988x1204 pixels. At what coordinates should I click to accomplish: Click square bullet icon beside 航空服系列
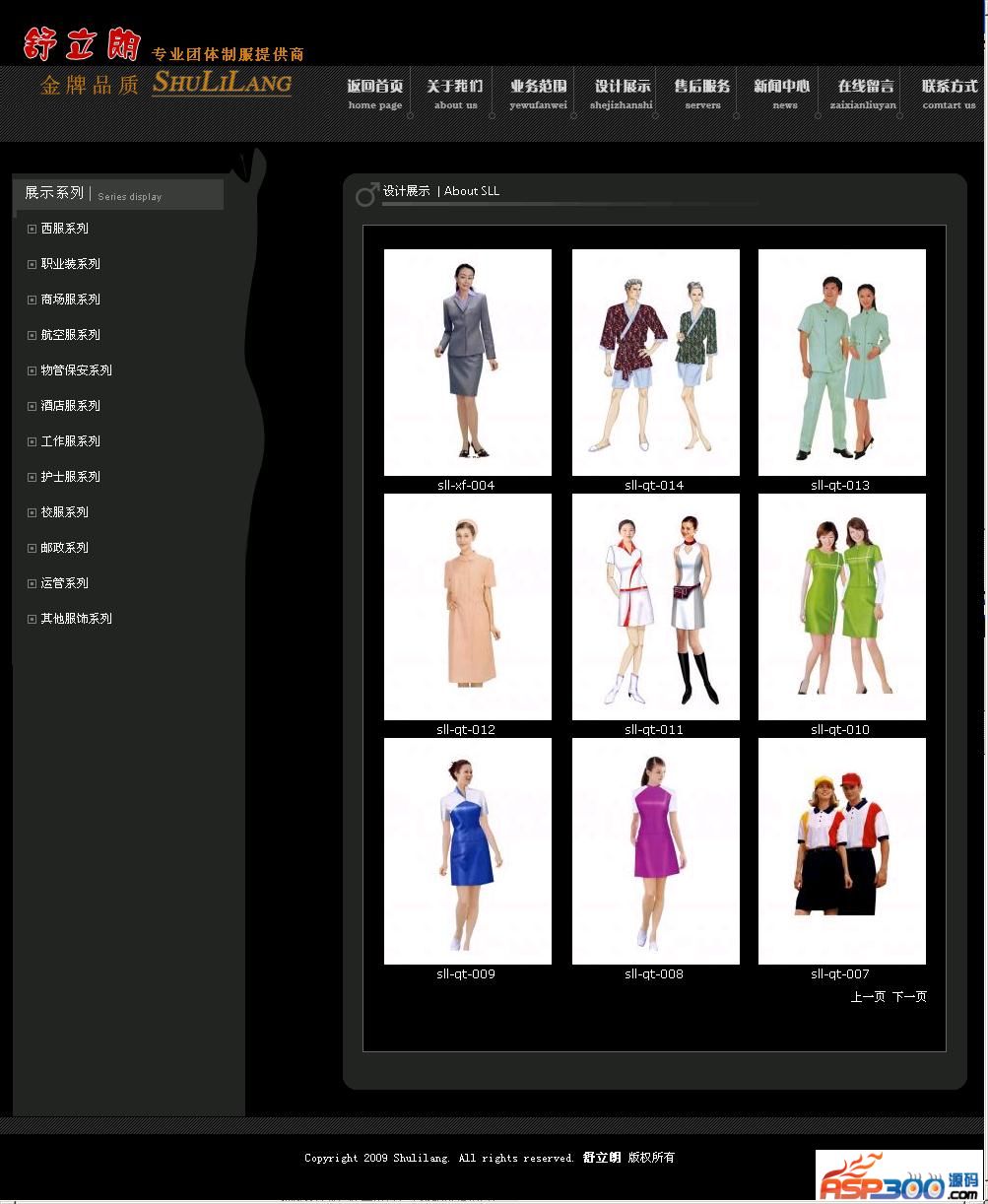click(32, 335)
